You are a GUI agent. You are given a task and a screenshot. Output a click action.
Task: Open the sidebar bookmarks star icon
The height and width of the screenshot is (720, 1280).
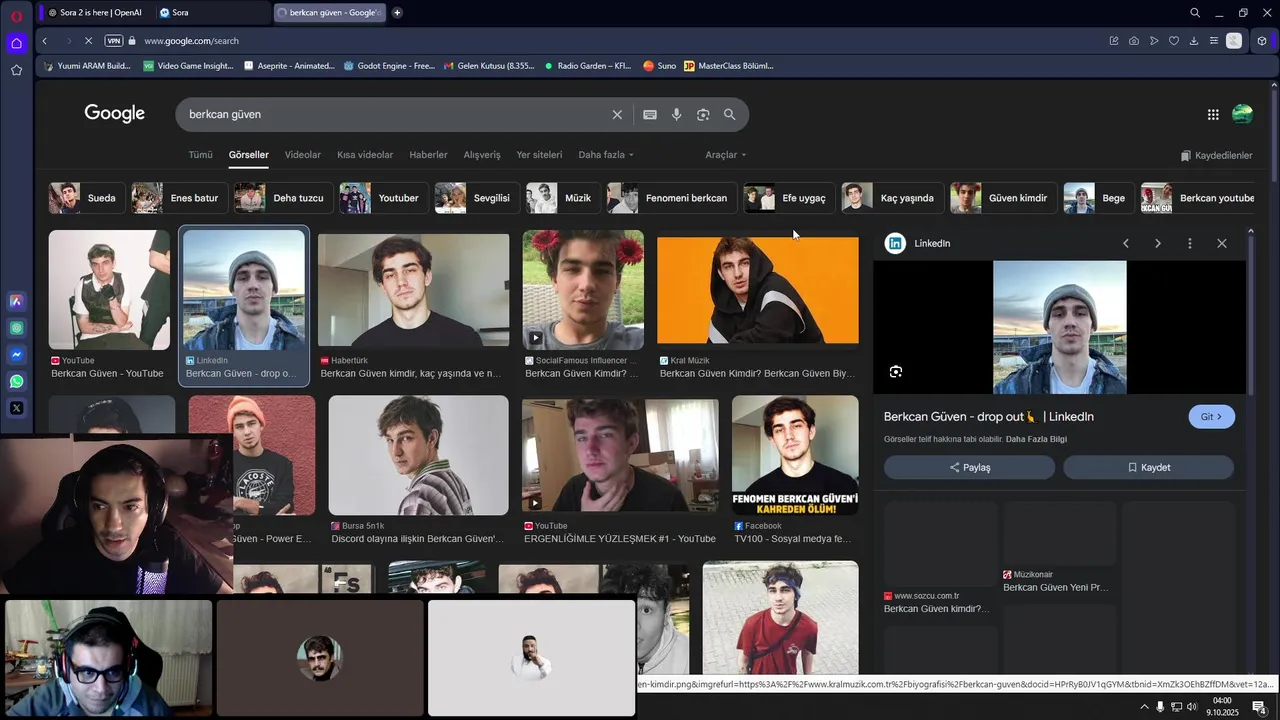[16, 70]
